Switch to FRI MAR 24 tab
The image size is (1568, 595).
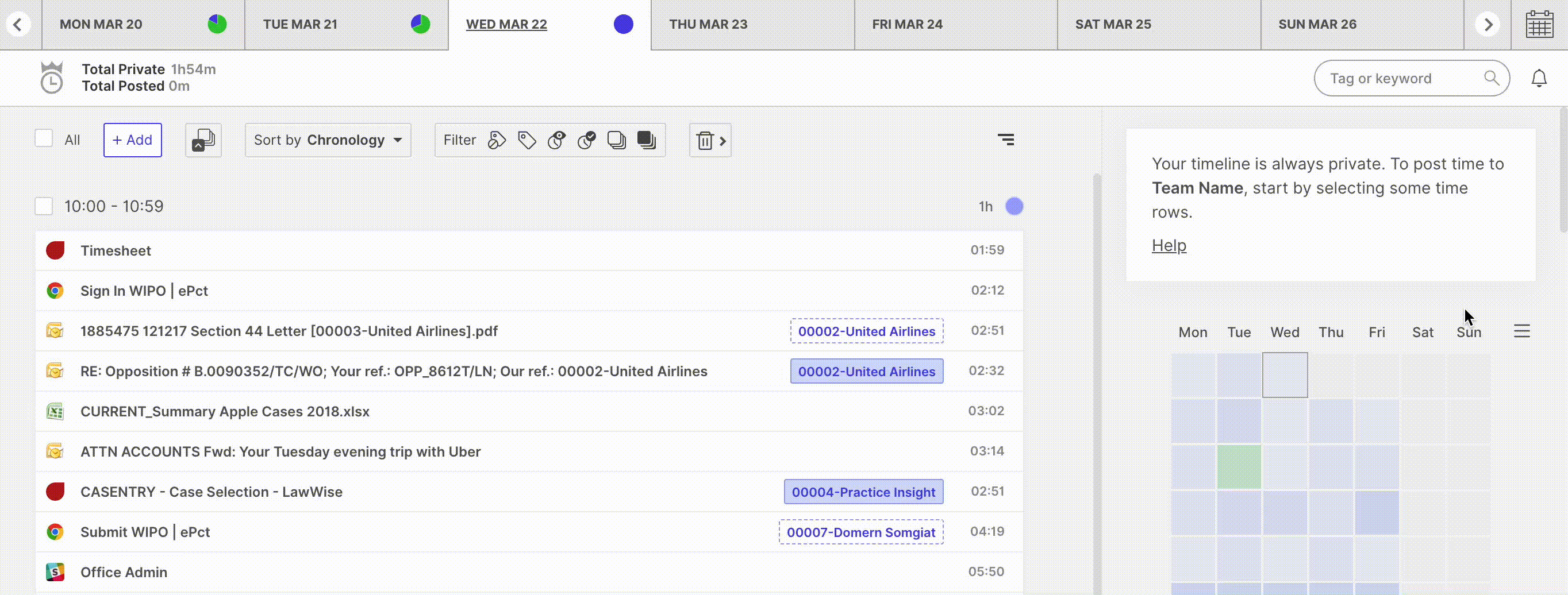956,24
